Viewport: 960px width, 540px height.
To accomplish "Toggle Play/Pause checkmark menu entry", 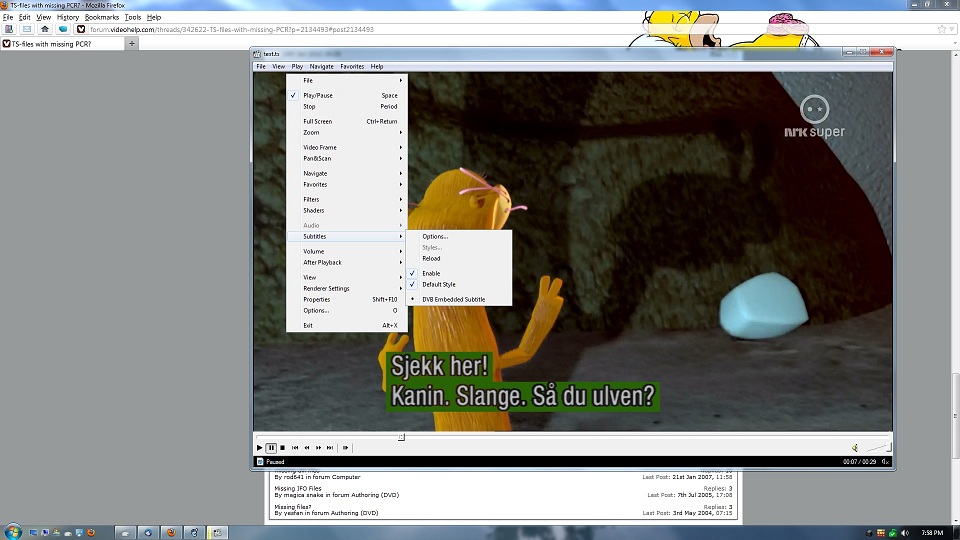I will click(347, 96).
